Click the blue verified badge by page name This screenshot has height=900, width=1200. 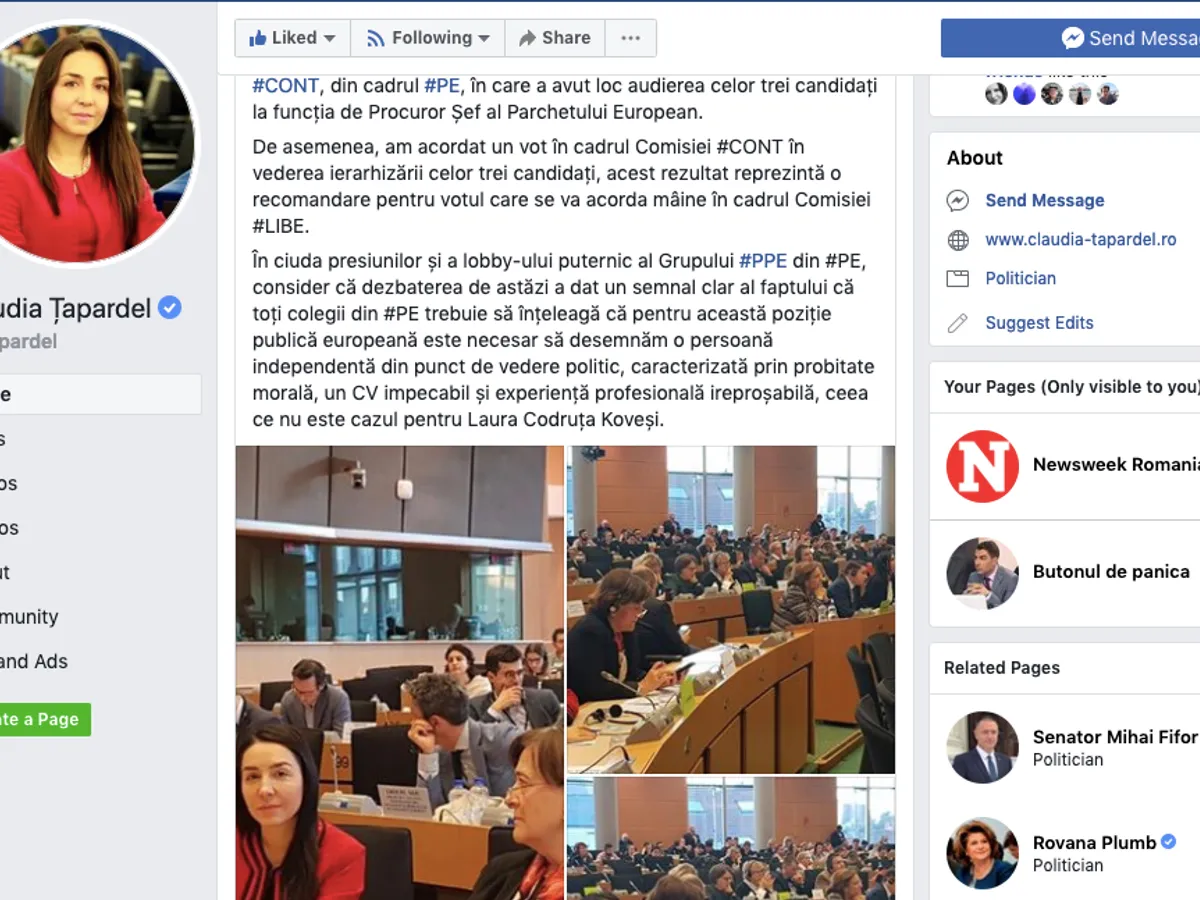[170, 308]
